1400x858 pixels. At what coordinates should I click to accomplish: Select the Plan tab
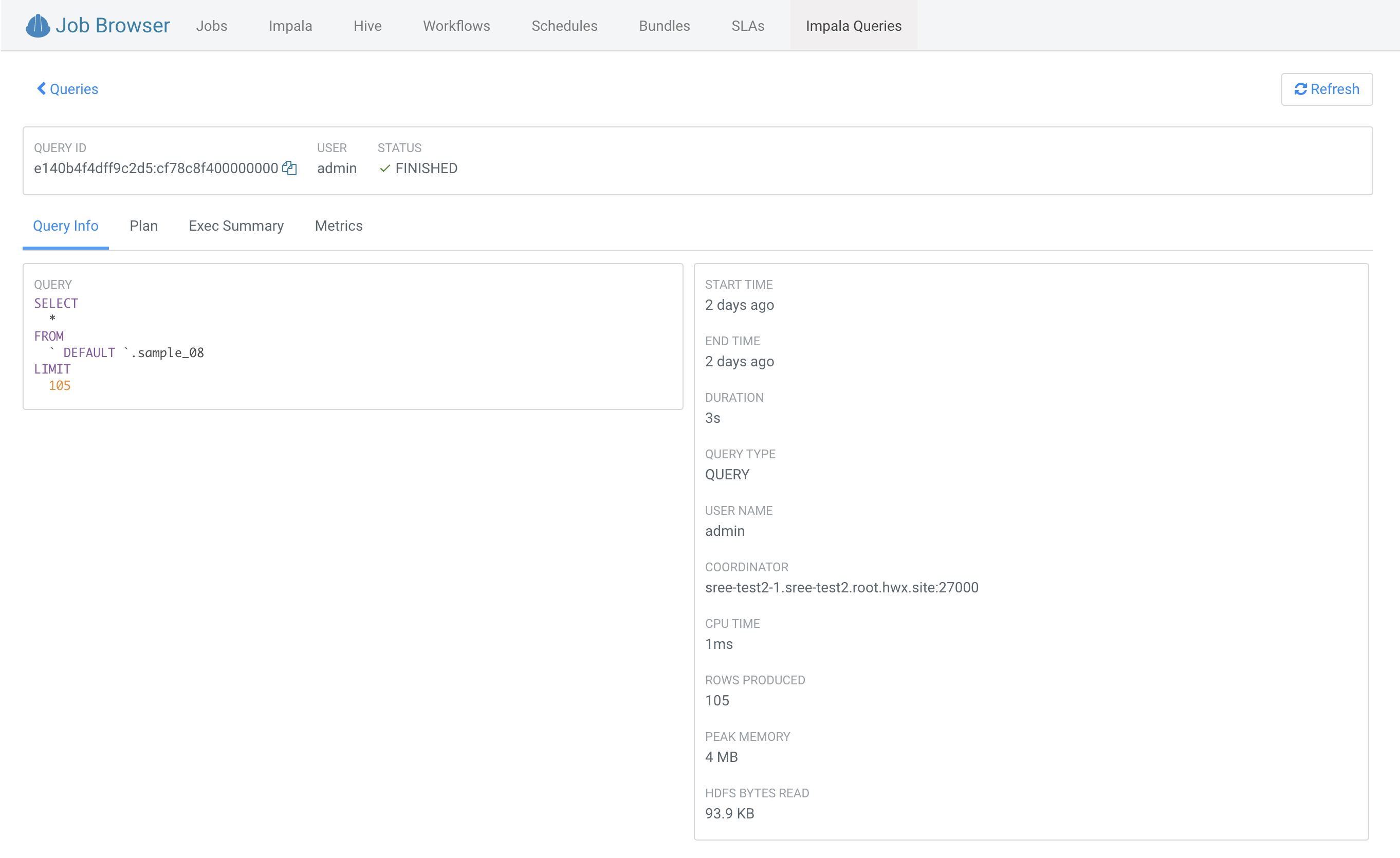pos(144,225)
